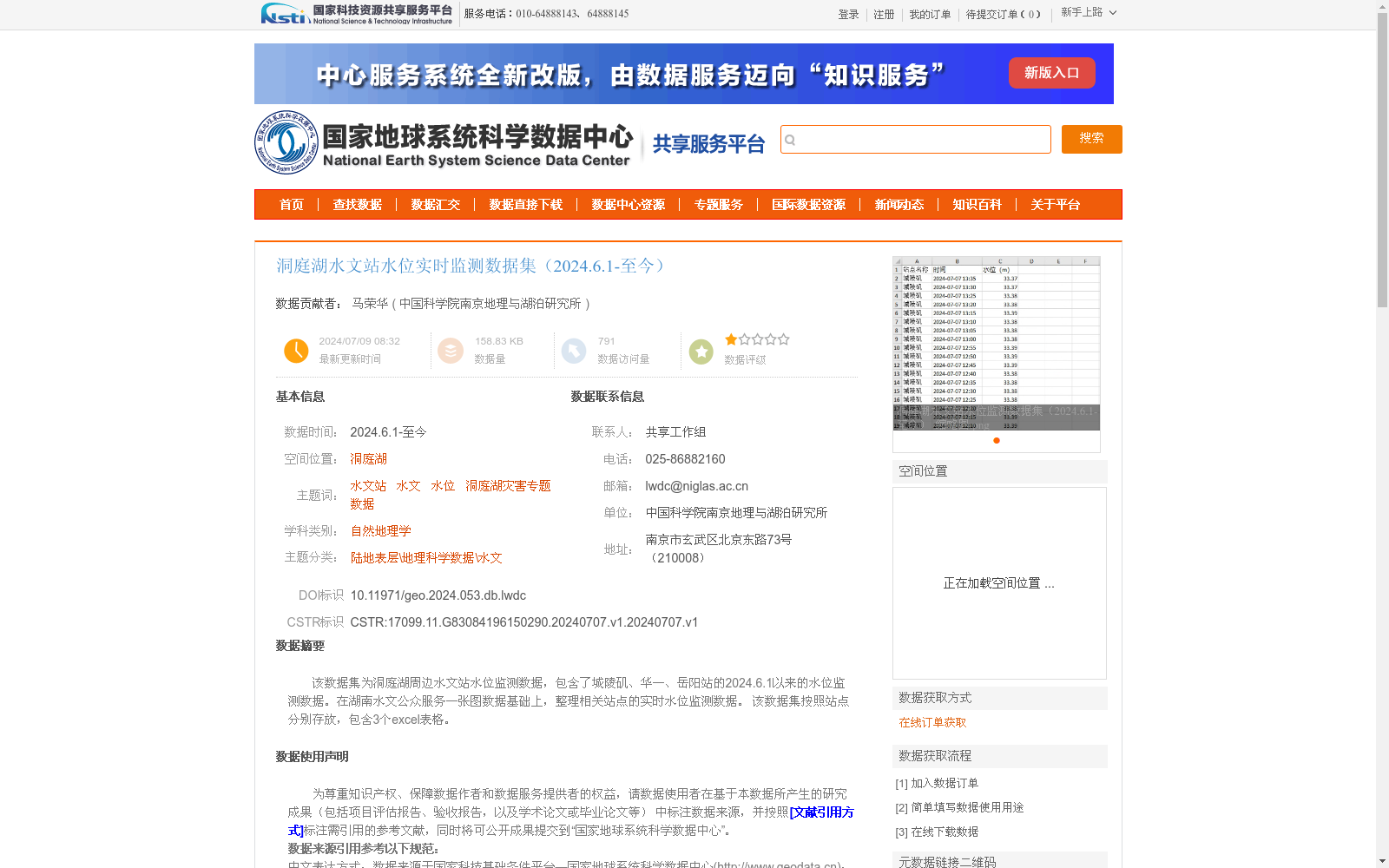Click the NSTI platform logo

coord(357,13)
